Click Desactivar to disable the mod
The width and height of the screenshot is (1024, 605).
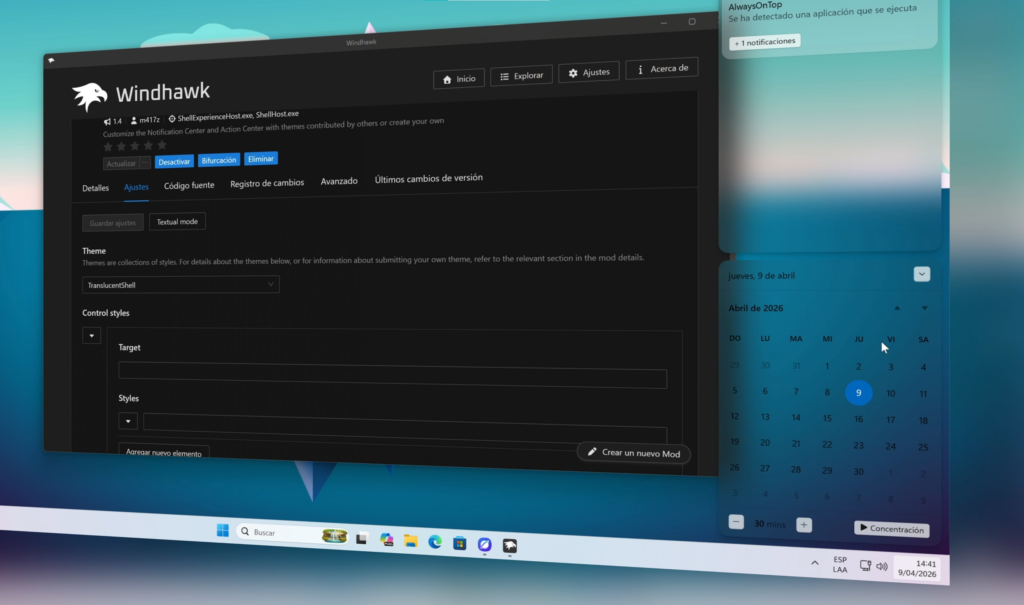tap(174, 161)
